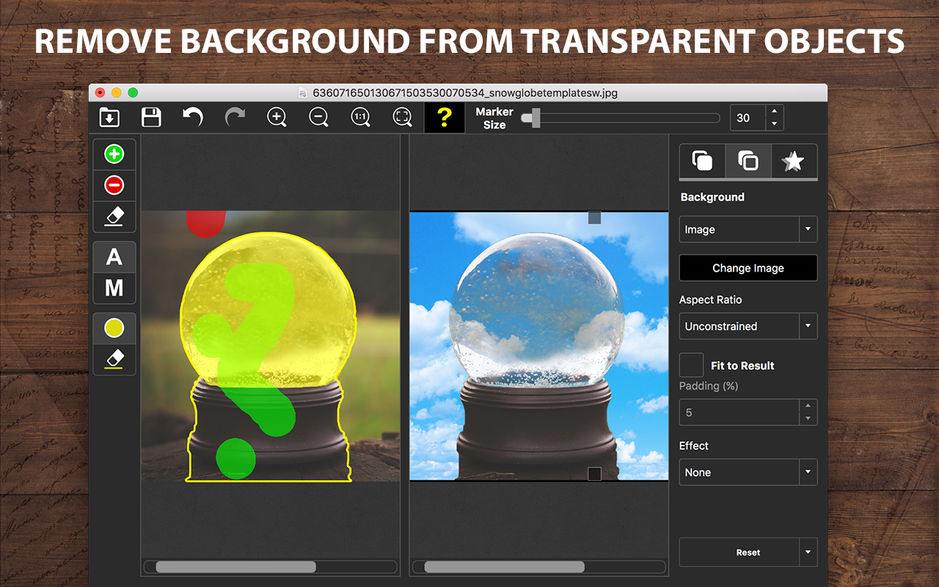Open the Background type dropdown showing Image
Viewport: 939px width, 587px height.
(x=747, y=229)
